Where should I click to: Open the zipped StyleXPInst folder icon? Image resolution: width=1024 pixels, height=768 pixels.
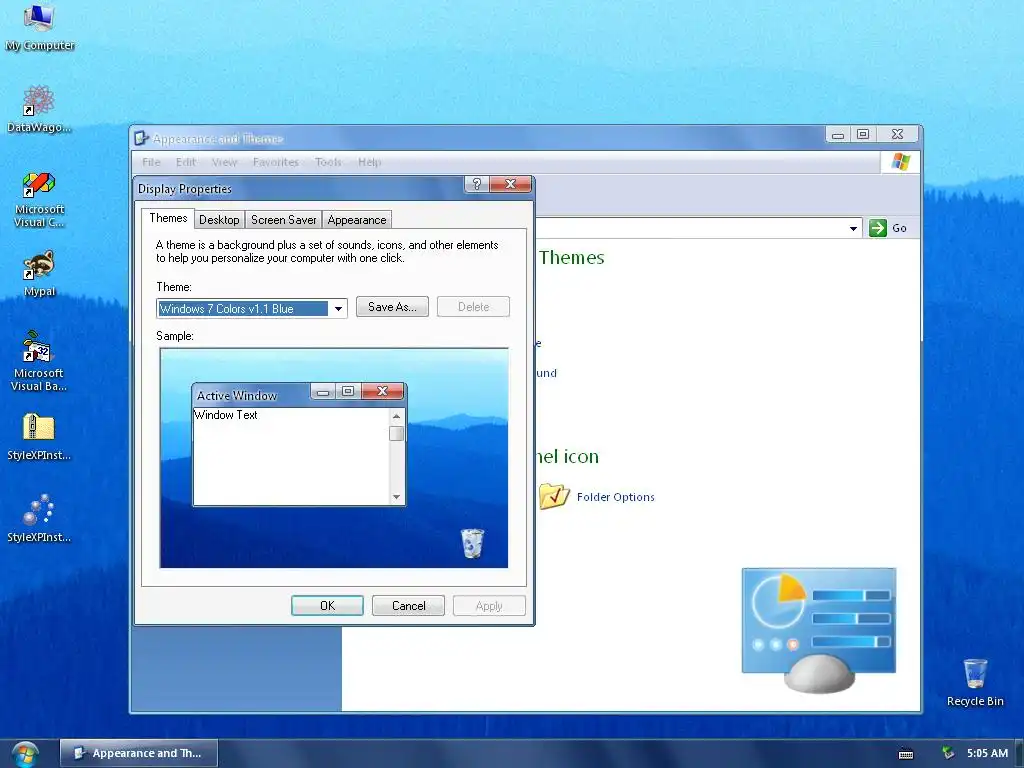pyautogui.click(x=39, y=437)
